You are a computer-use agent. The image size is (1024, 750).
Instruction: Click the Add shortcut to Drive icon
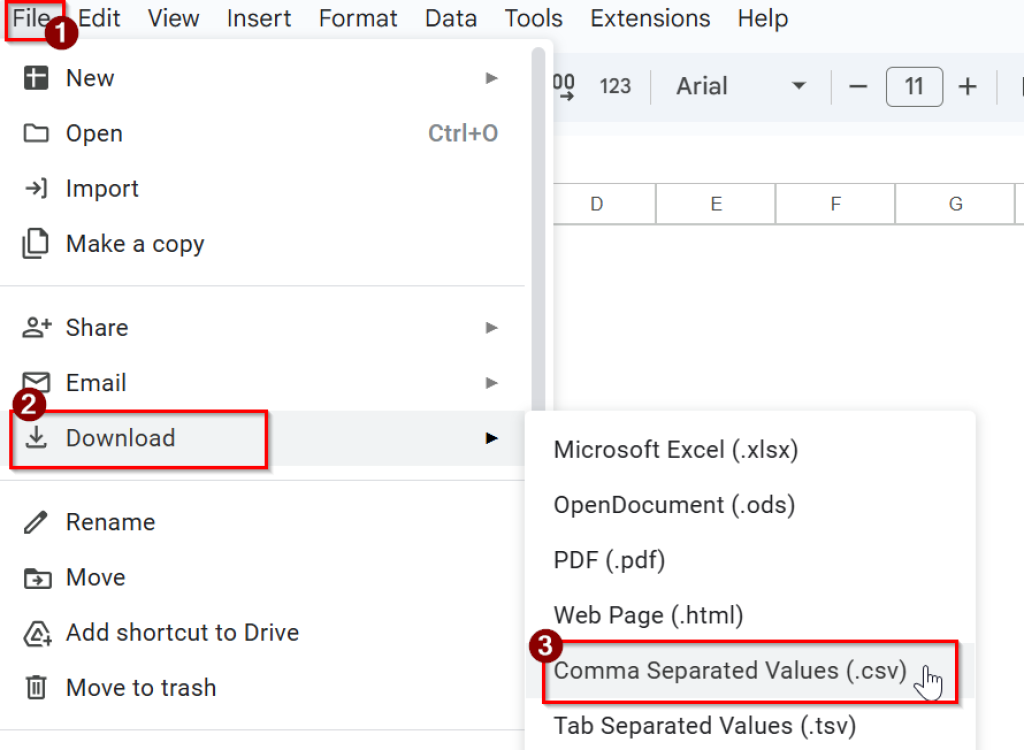click(x=36, y=633)
